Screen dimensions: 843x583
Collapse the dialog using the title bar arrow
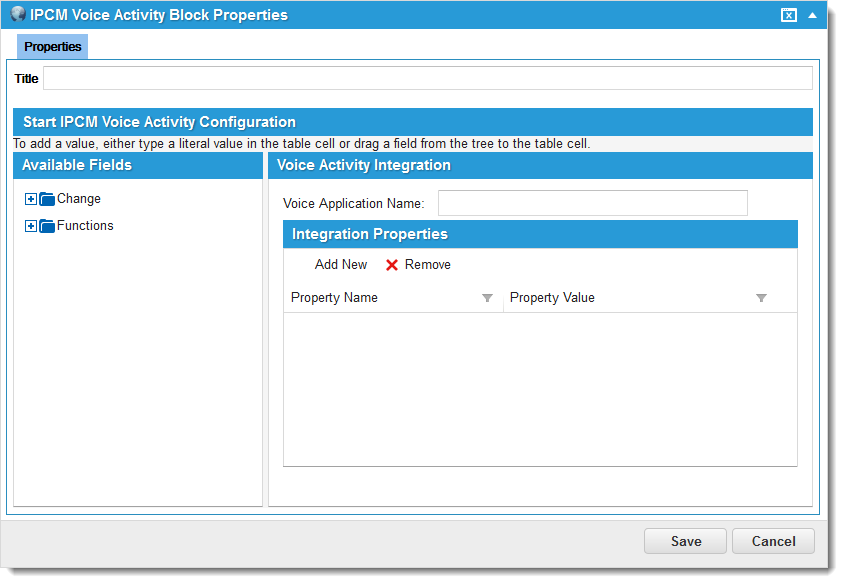click(x=813, y=15)
